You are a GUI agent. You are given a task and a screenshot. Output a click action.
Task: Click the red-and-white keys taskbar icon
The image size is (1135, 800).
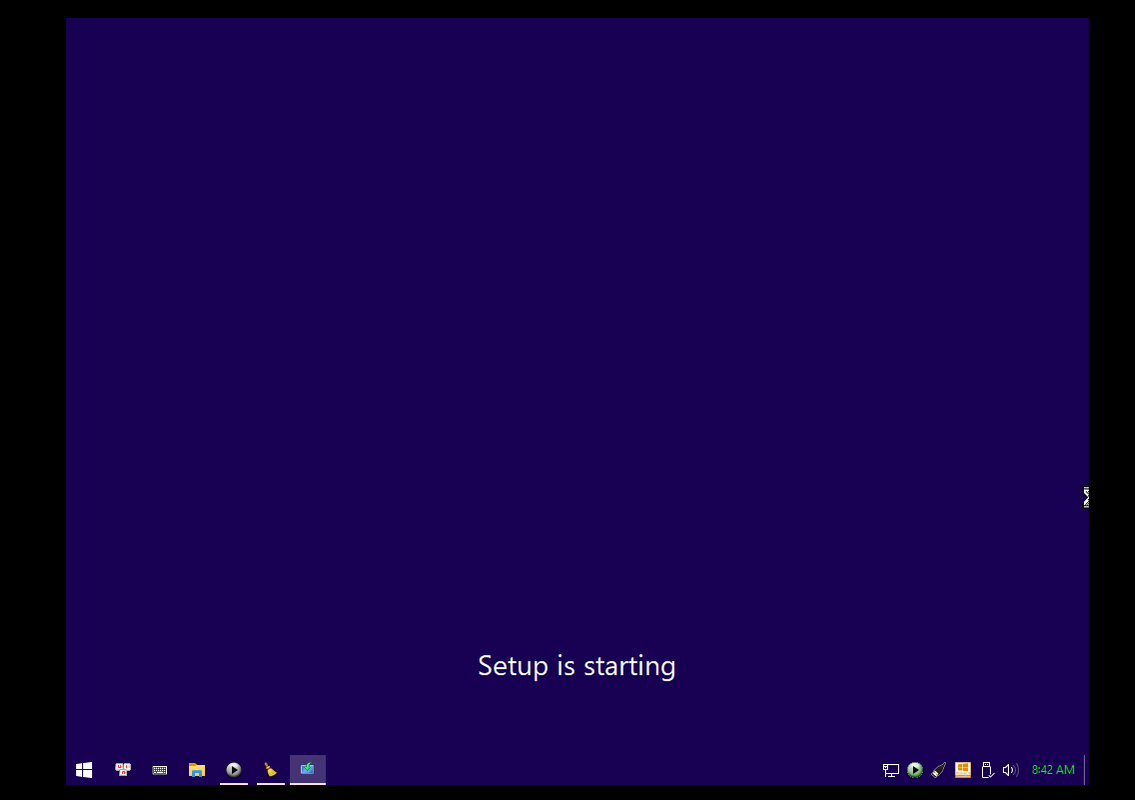[x=123, y=770]
